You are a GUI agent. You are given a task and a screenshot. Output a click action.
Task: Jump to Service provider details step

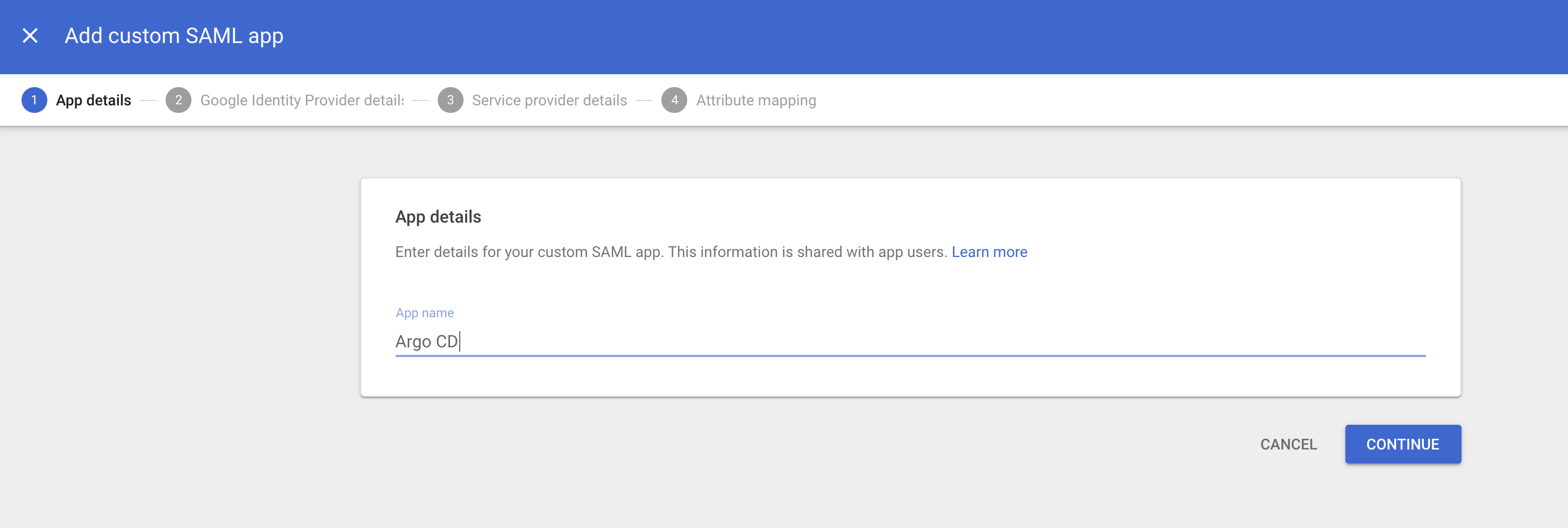coord(549,101)
